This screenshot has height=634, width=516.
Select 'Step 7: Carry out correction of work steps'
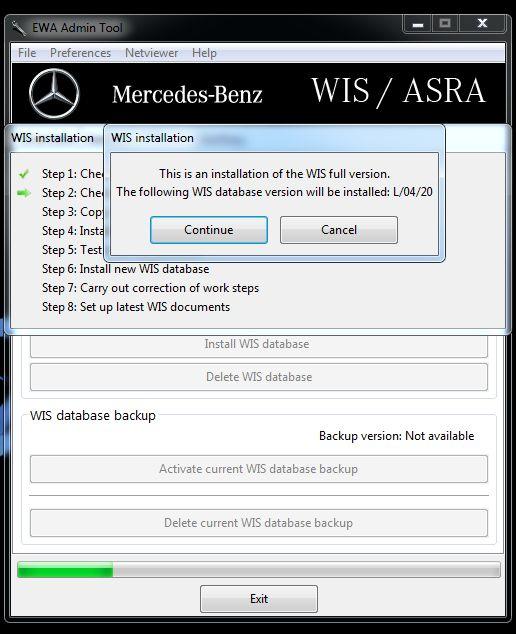150,288
